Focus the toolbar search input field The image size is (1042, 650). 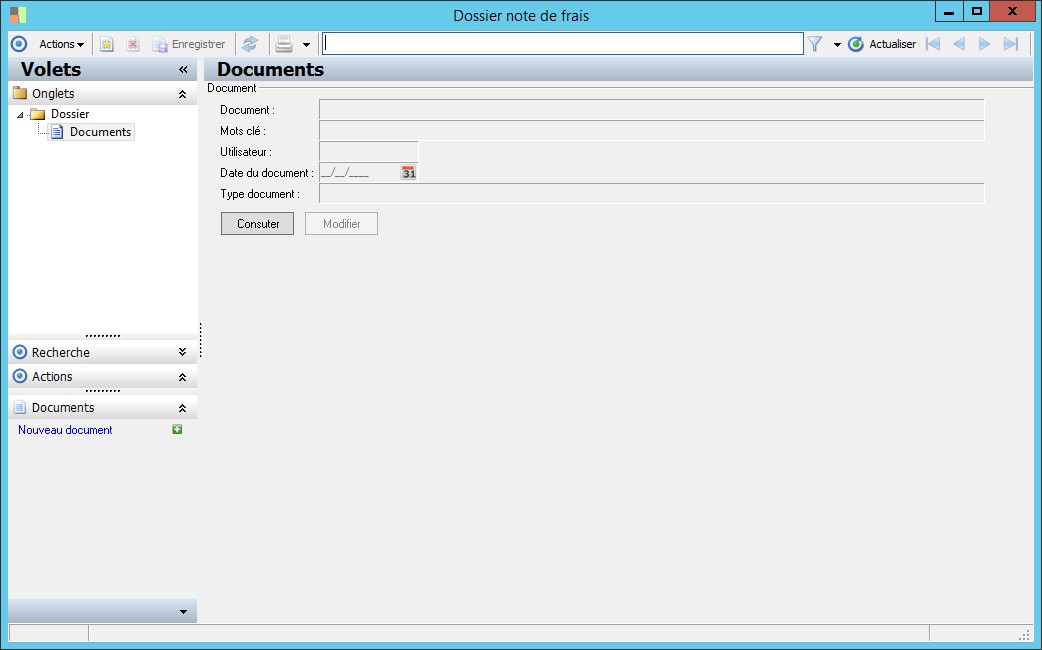pyautogui.click(x=563, y=44)
